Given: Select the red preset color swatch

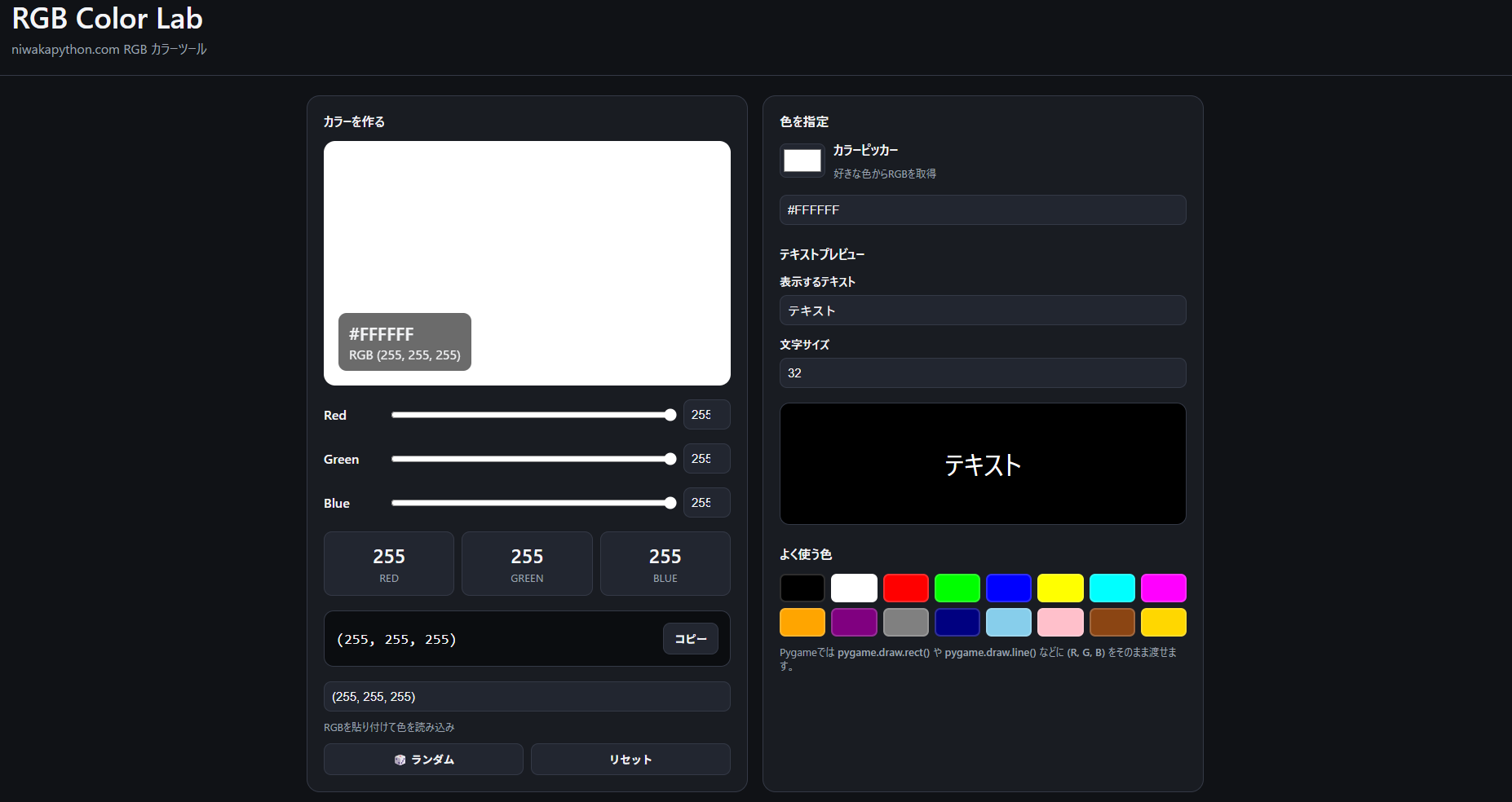Looking at the screenshot, I should [x=906, y=588].
